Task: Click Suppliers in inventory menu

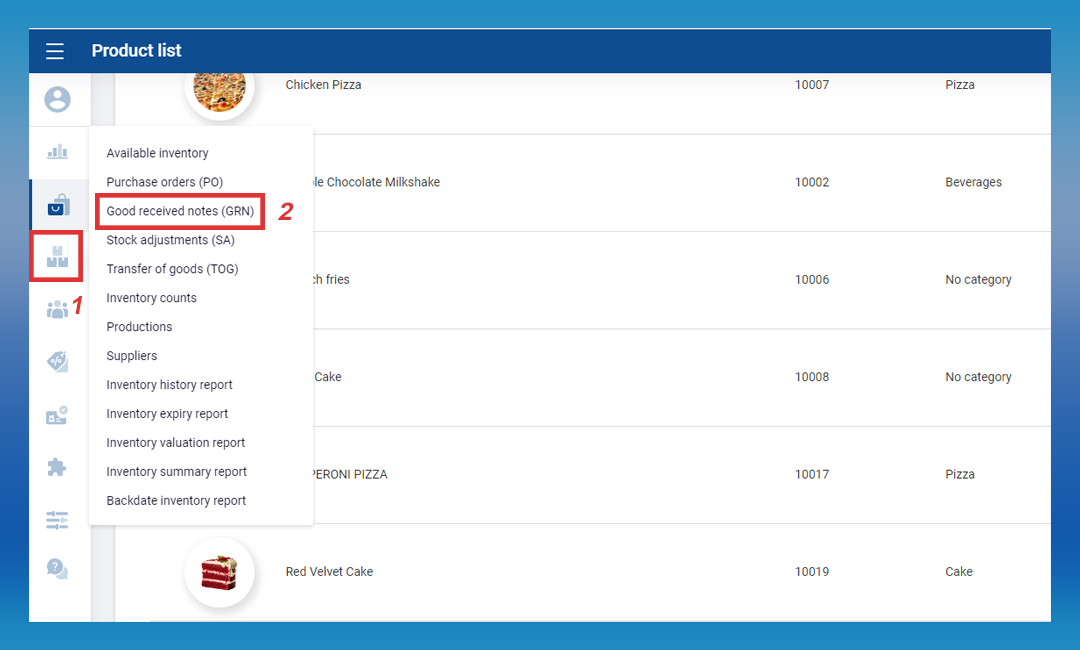Action: click(x=131, y=356)
